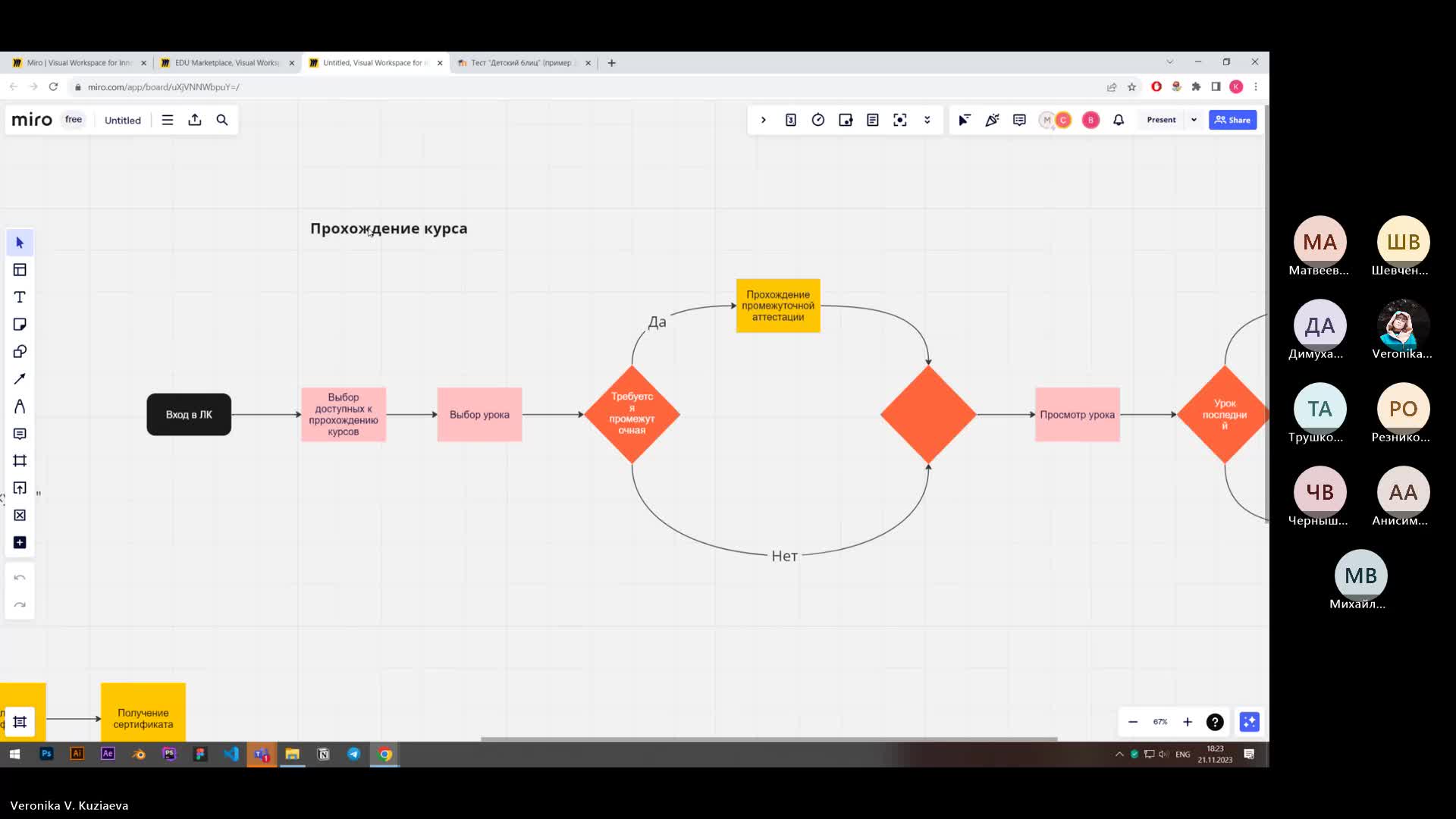Open the Upload tool

[20, 488]
